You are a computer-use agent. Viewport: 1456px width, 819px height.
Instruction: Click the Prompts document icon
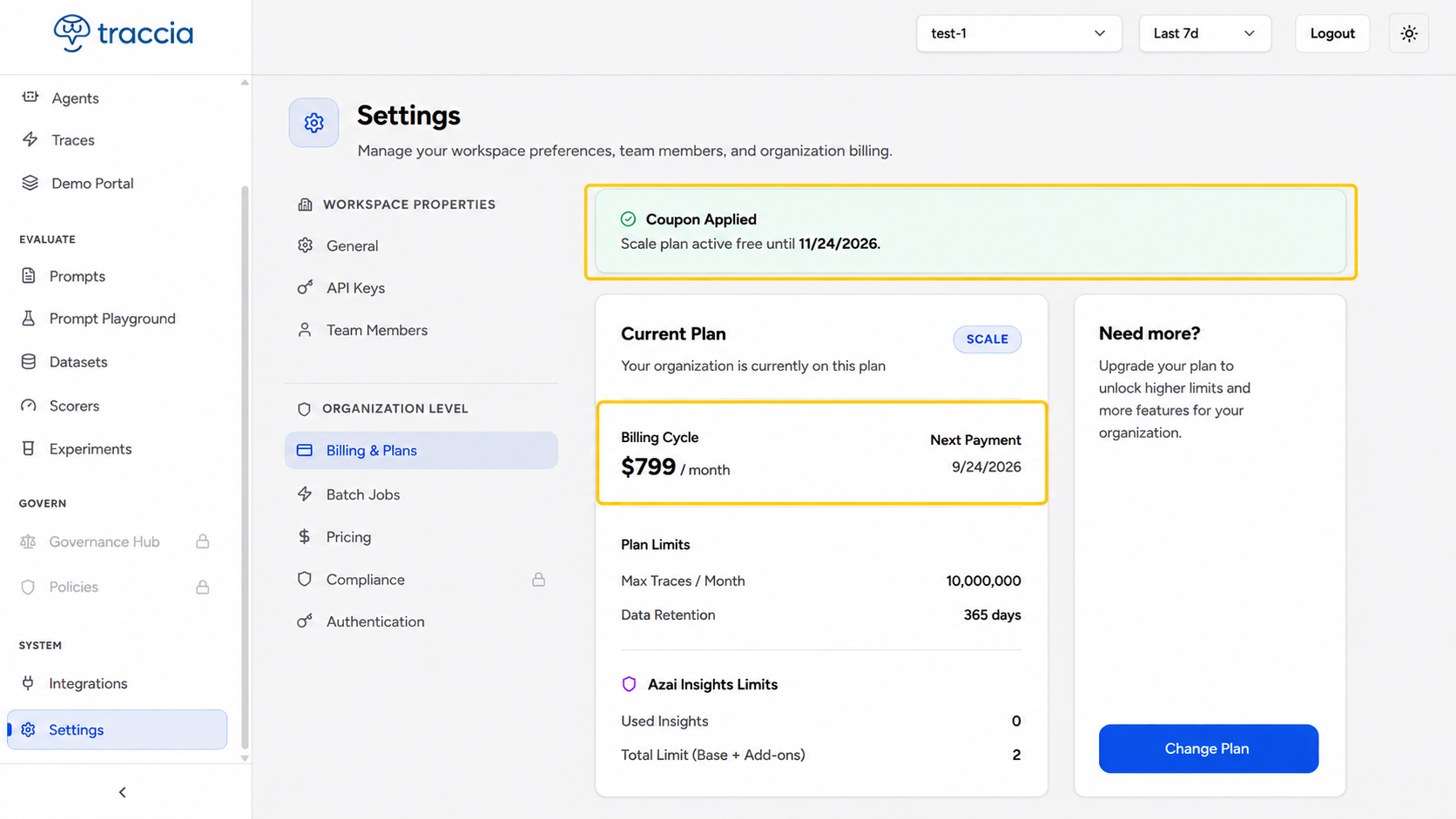[x=29, y=276]
